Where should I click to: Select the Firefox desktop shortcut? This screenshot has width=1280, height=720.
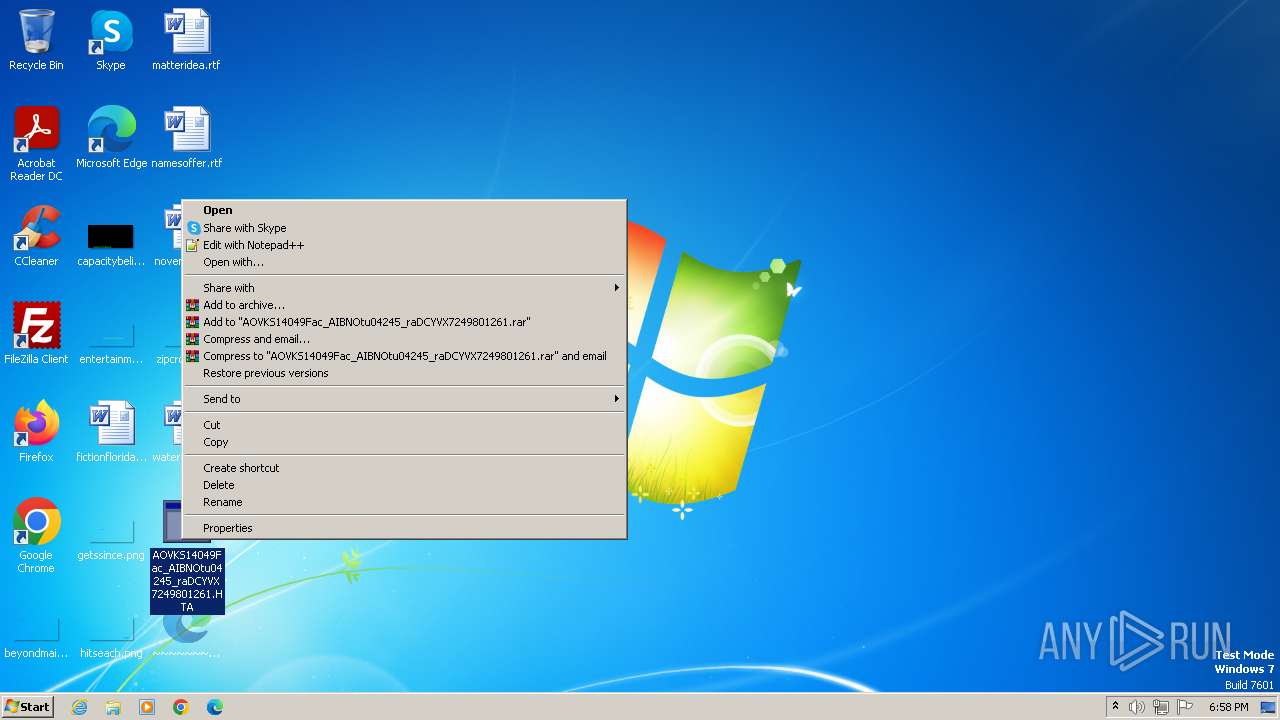click(36, 431)
